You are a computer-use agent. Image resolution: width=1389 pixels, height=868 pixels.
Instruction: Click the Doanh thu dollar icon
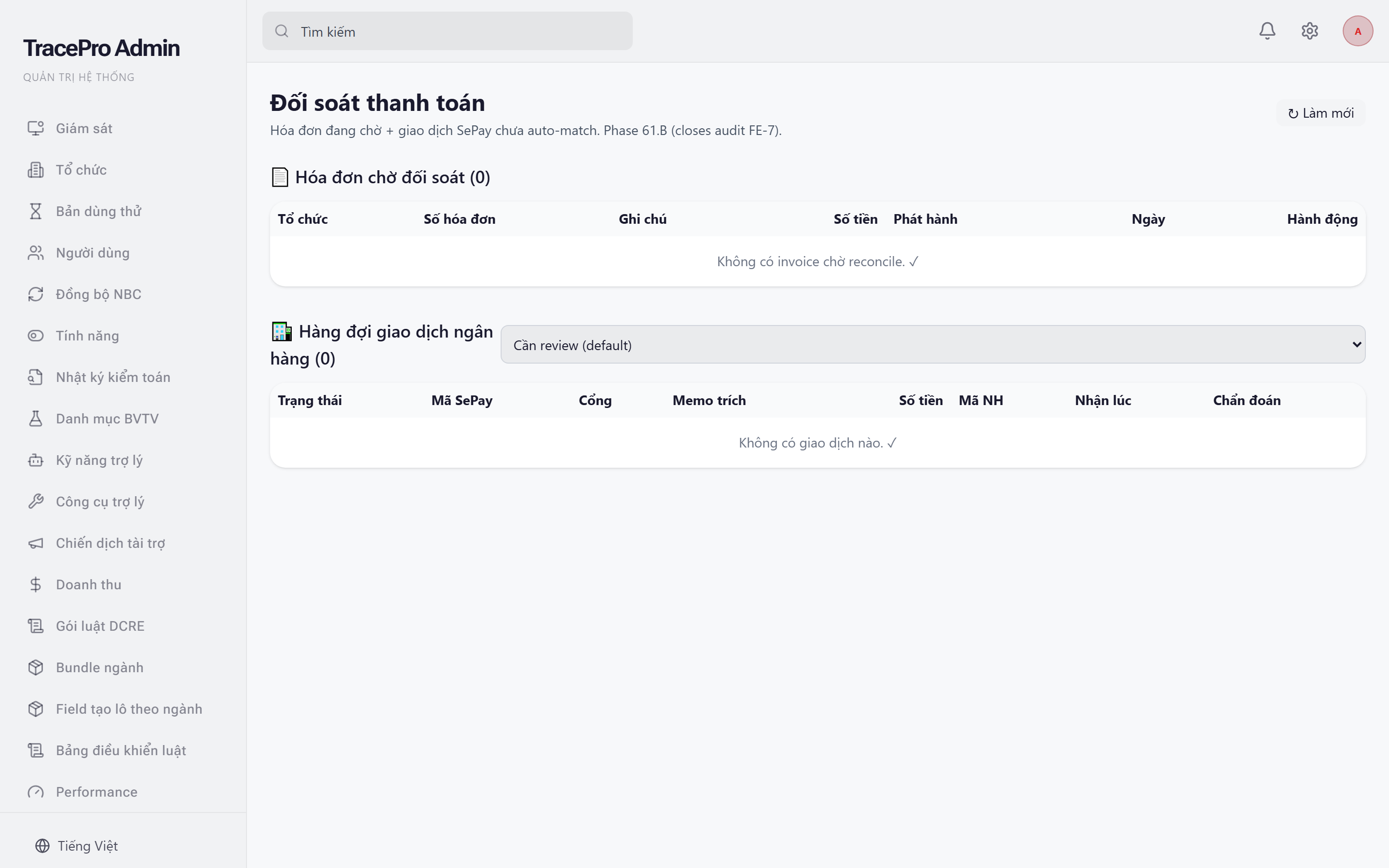(x=36, y=584)
